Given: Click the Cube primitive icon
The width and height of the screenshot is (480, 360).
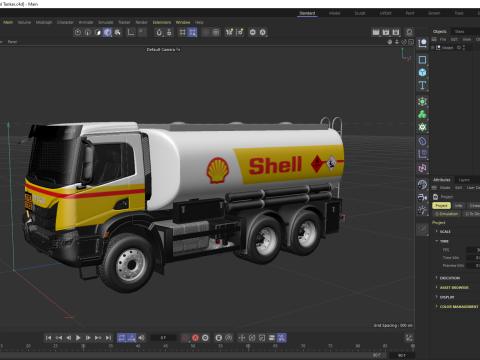Looking at the screenshot, I should tap(422, 72).
